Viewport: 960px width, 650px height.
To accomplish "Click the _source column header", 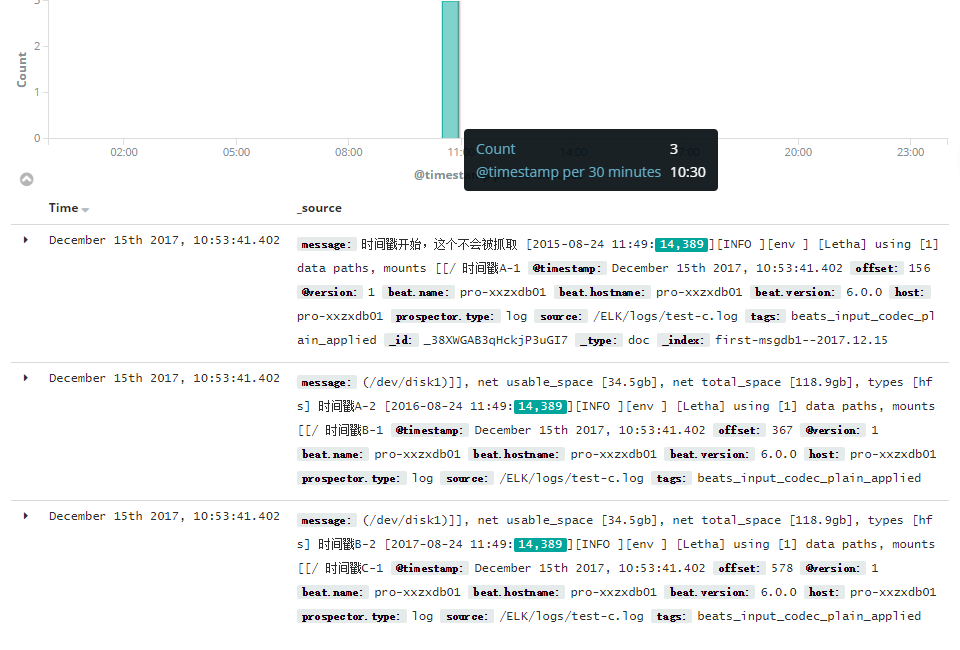I will (x=320, y=208).
